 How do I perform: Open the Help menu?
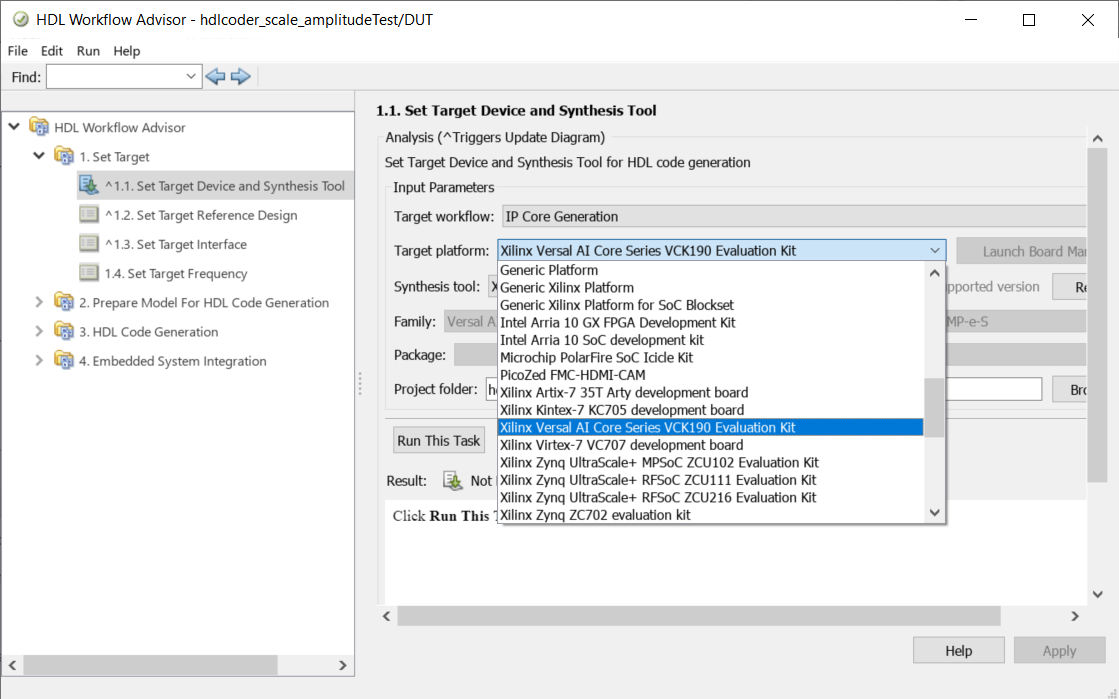[x=127, y=51]
